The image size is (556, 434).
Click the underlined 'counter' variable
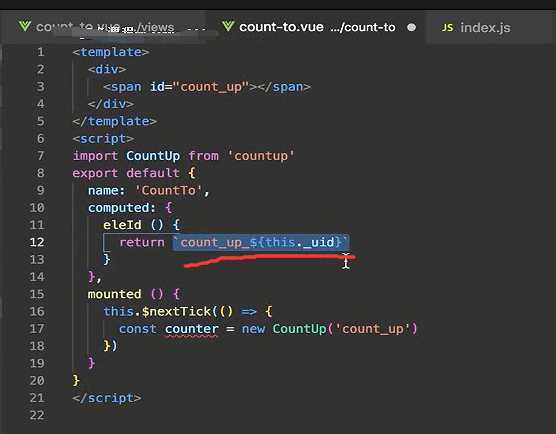[x=191, y=329]
